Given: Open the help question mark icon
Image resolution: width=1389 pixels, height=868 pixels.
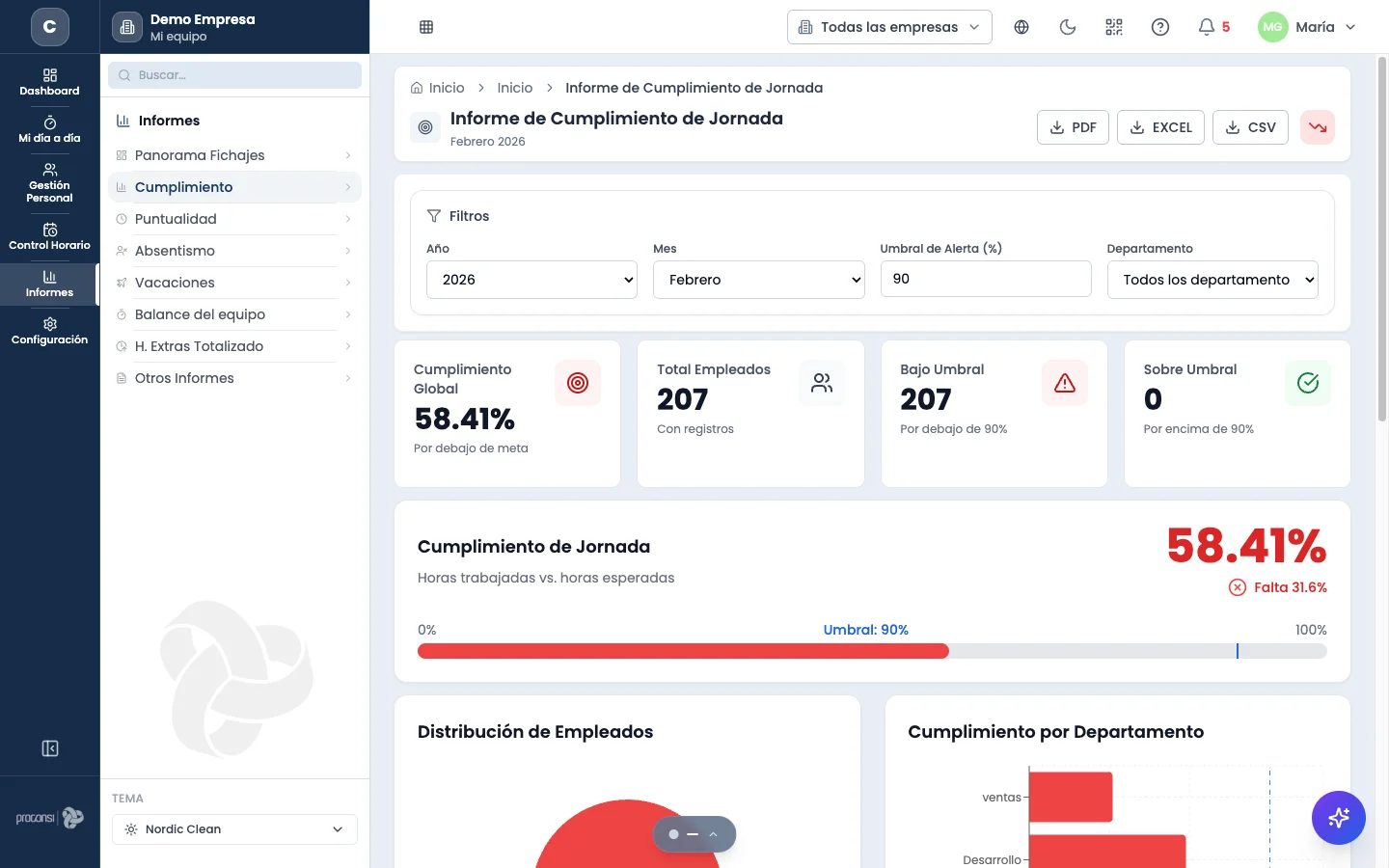Looking at the screenshot, I should [x=1160, y=27].
